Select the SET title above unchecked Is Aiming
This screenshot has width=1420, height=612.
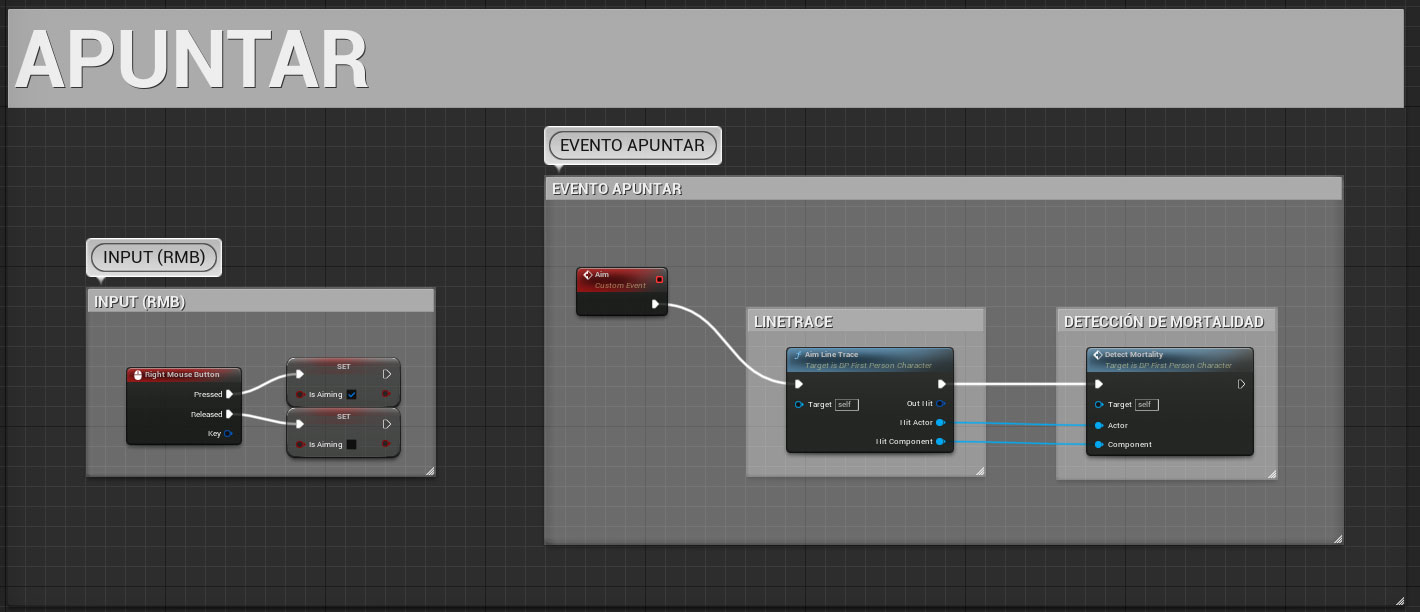coord(343,415)
